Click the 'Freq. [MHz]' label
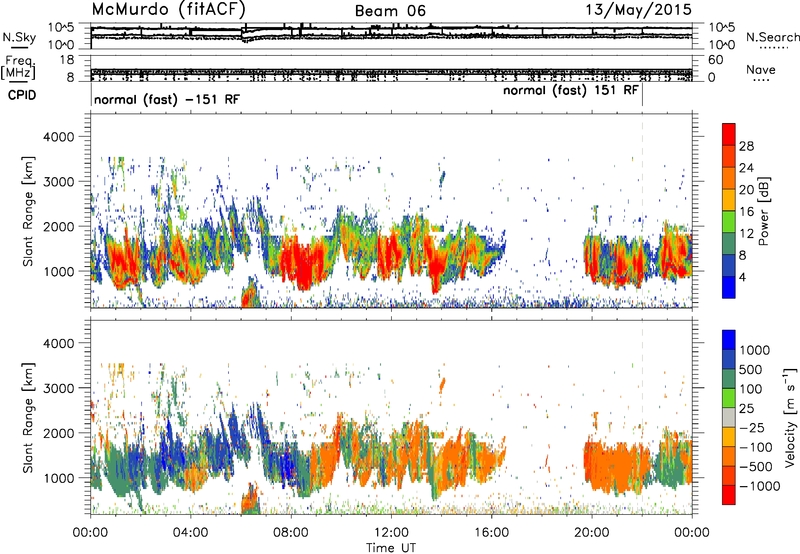The image size is (800, 554). pos(18,68)
